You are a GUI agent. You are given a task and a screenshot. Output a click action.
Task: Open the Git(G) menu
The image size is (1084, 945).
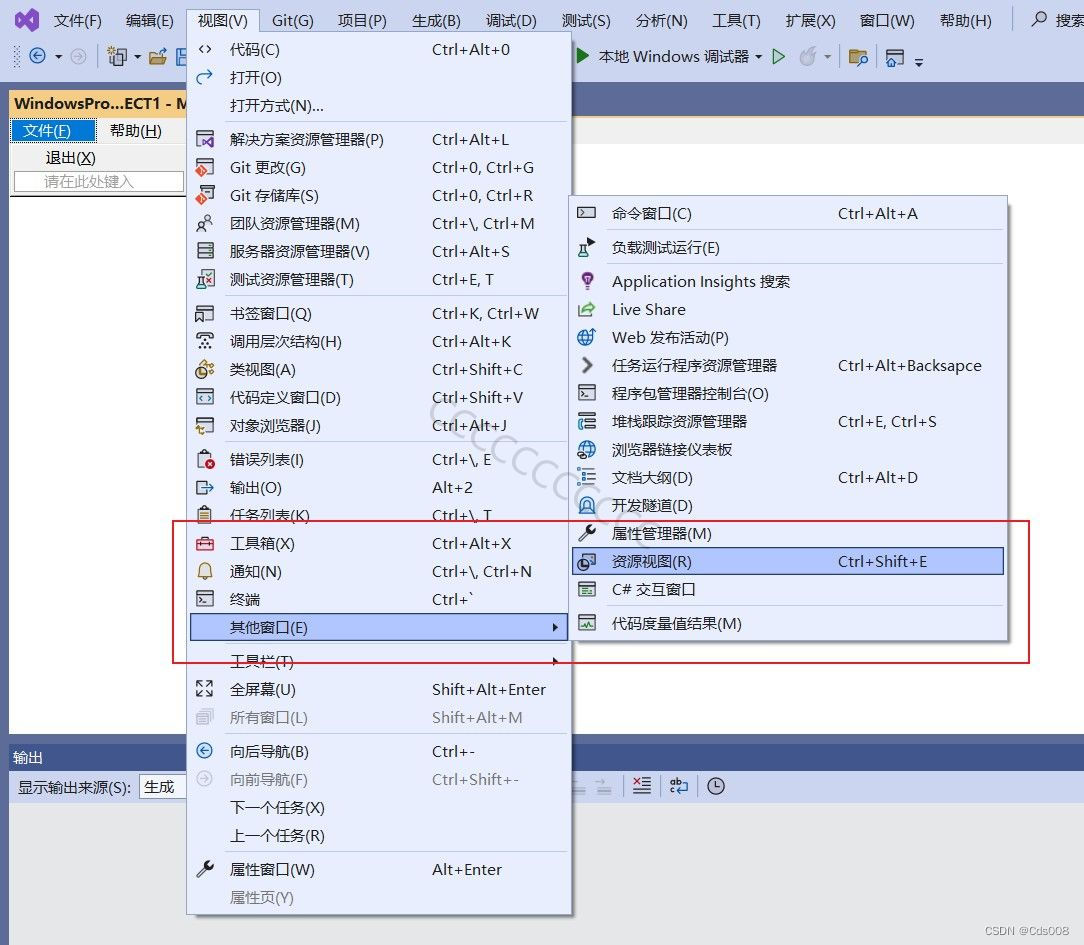[x=292, y=19]
